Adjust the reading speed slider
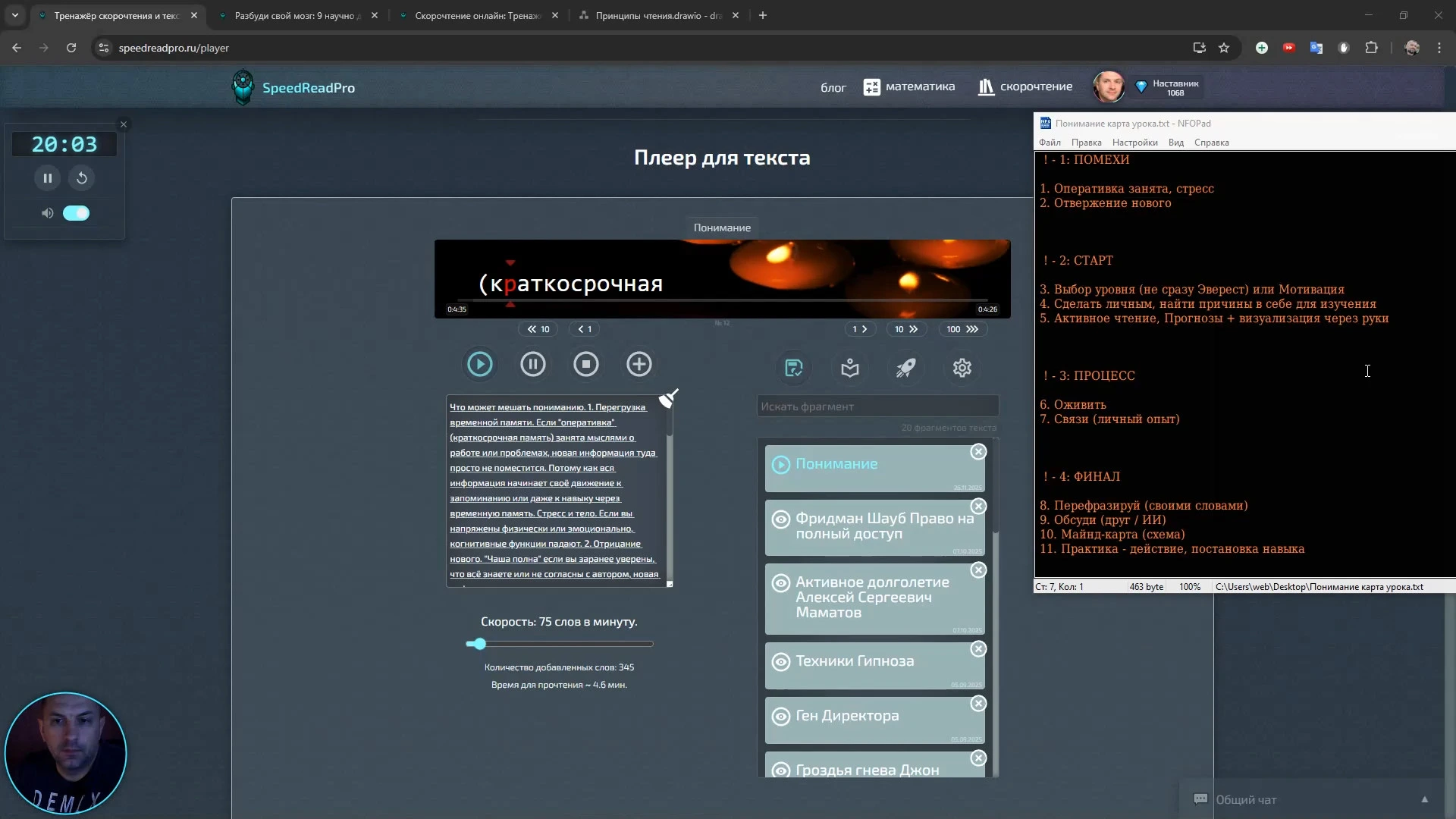Screen dimensions: 1456x819 click(x=560, y=644)
